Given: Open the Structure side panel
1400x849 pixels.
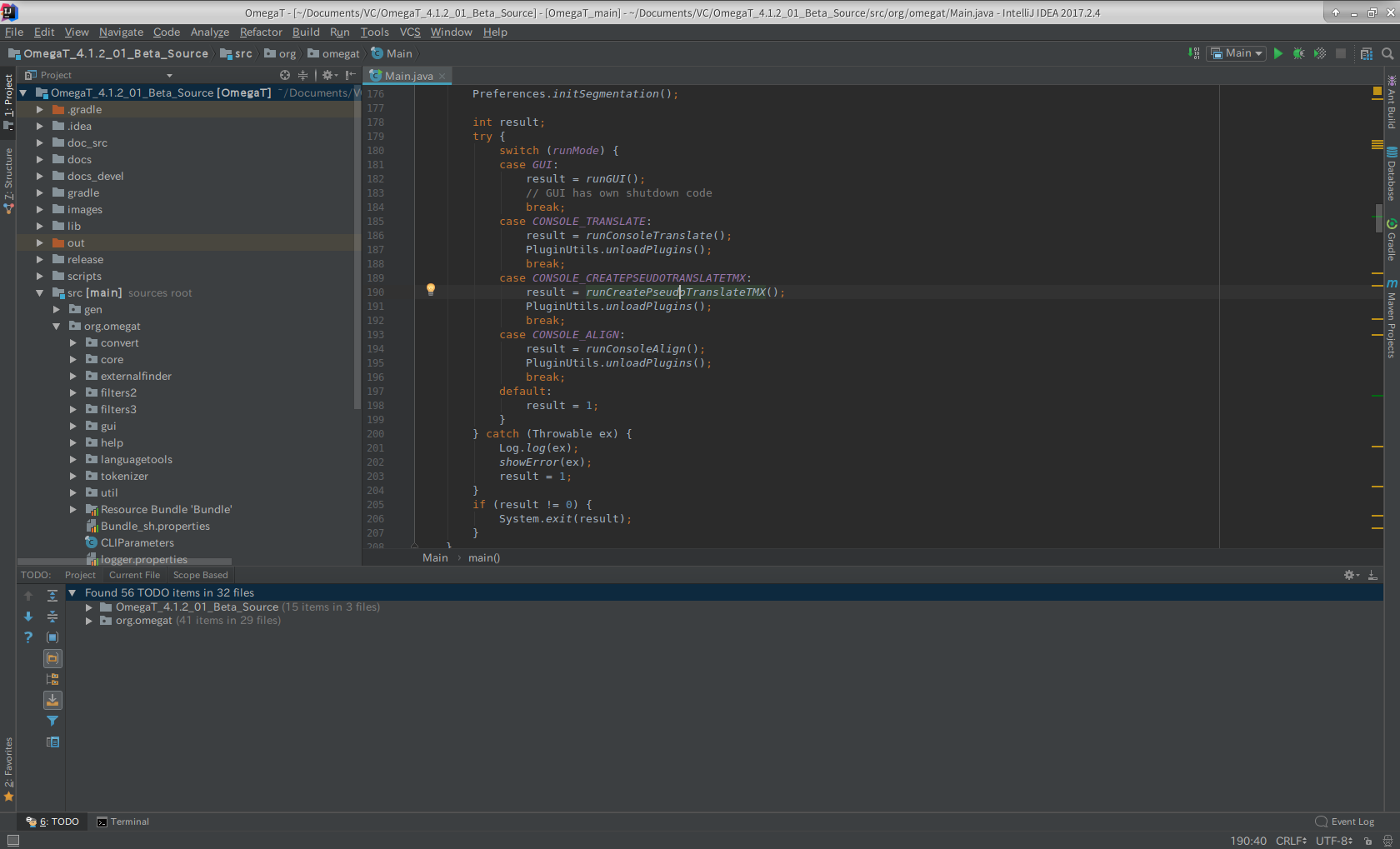Looking at the screenshot, I should coord(8,181).
